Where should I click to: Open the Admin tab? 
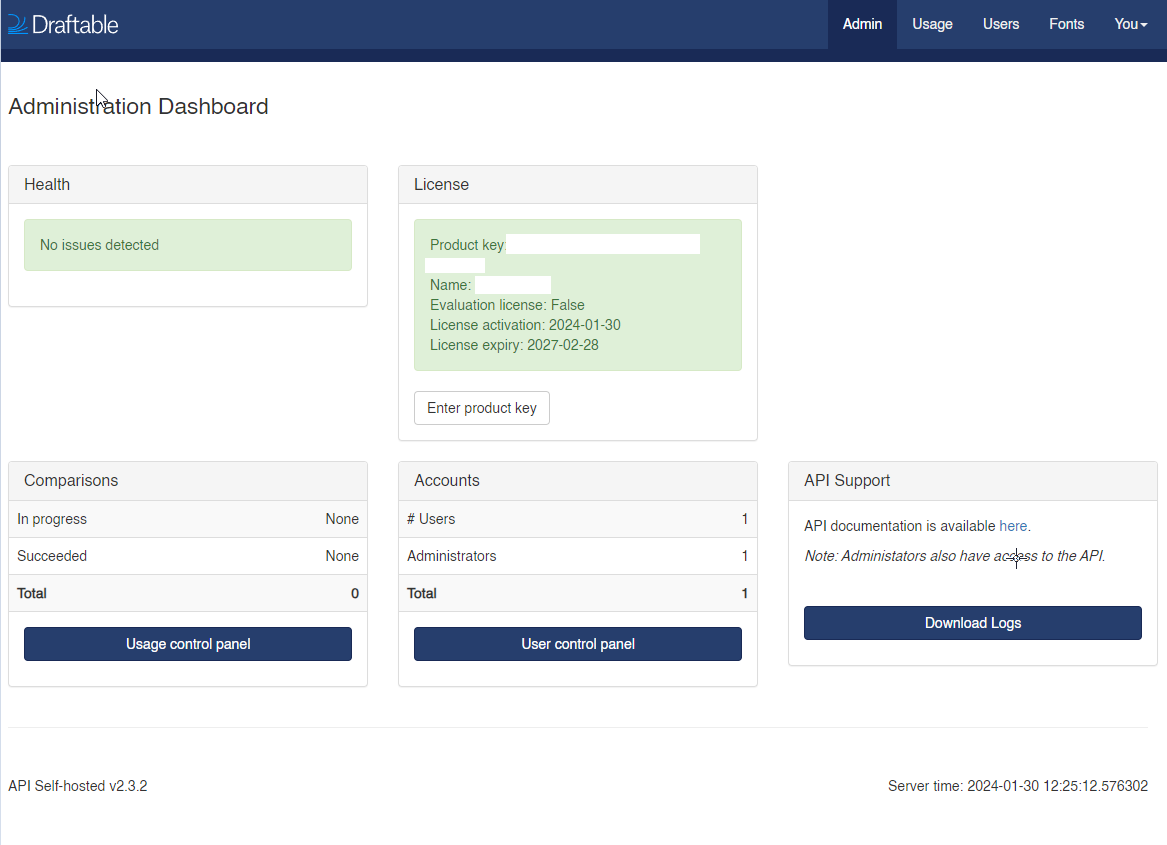click(862, 25)
